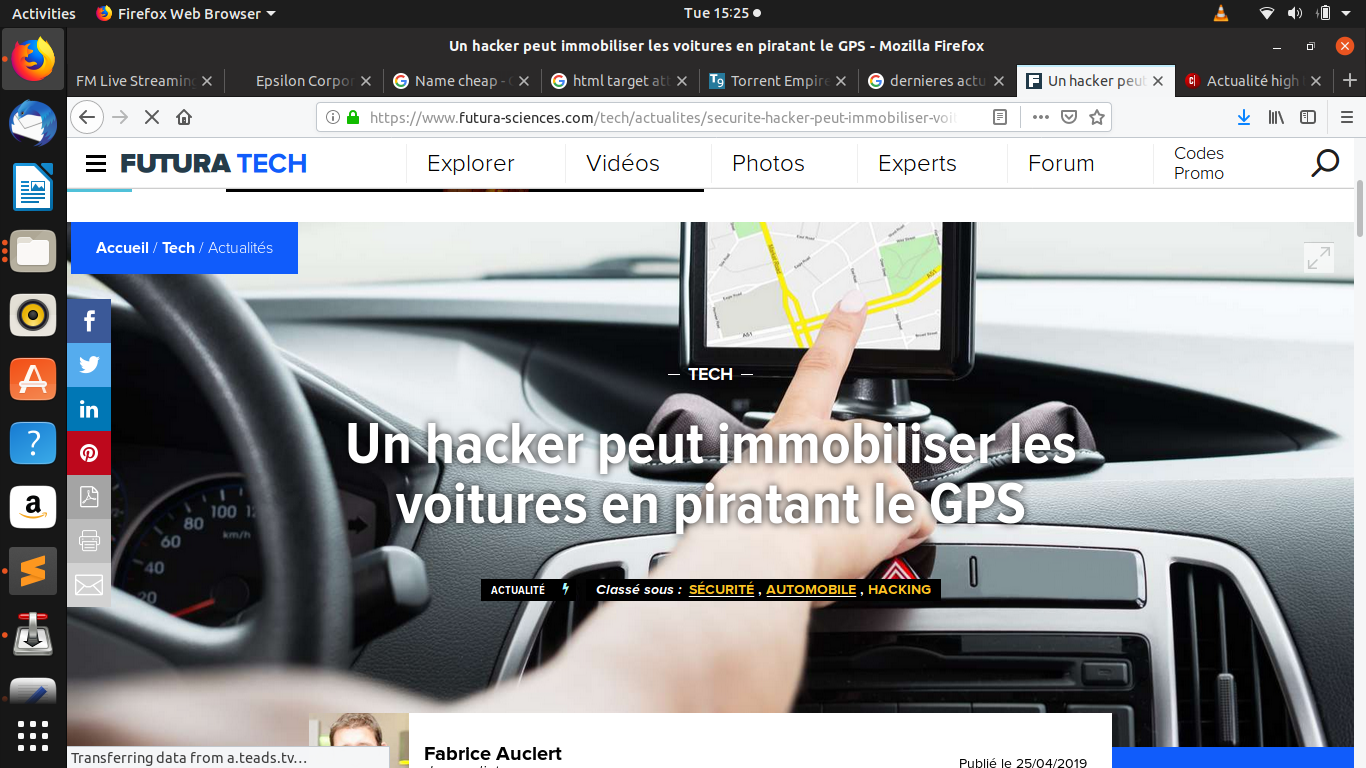Go to Accueil breadcrumb
The image size is (1366, 768).
pyautogui.click(x=122, y=248)
